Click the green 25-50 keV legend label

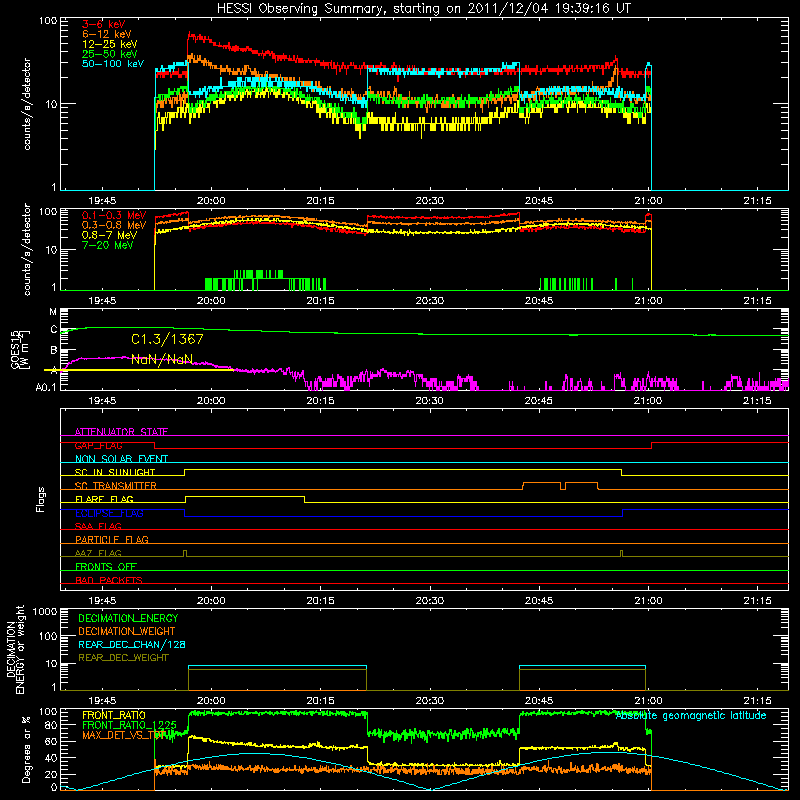pos(109,54)
